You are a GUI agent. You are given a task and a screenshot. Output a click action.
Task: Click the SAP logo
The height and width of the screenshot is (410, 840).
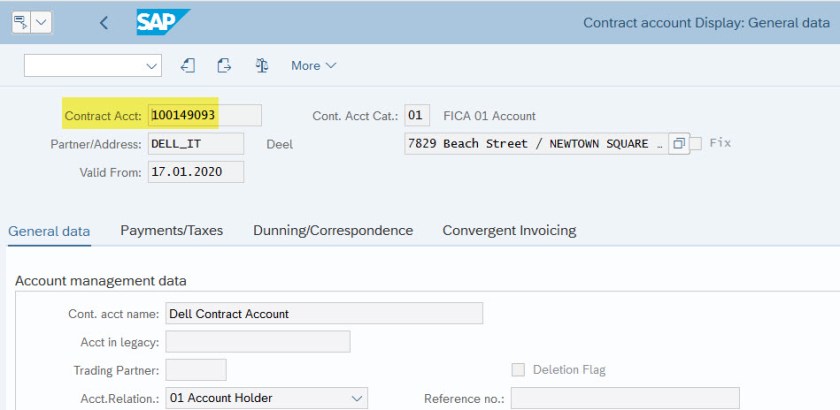pyautogui.click(x=163, y=22)
